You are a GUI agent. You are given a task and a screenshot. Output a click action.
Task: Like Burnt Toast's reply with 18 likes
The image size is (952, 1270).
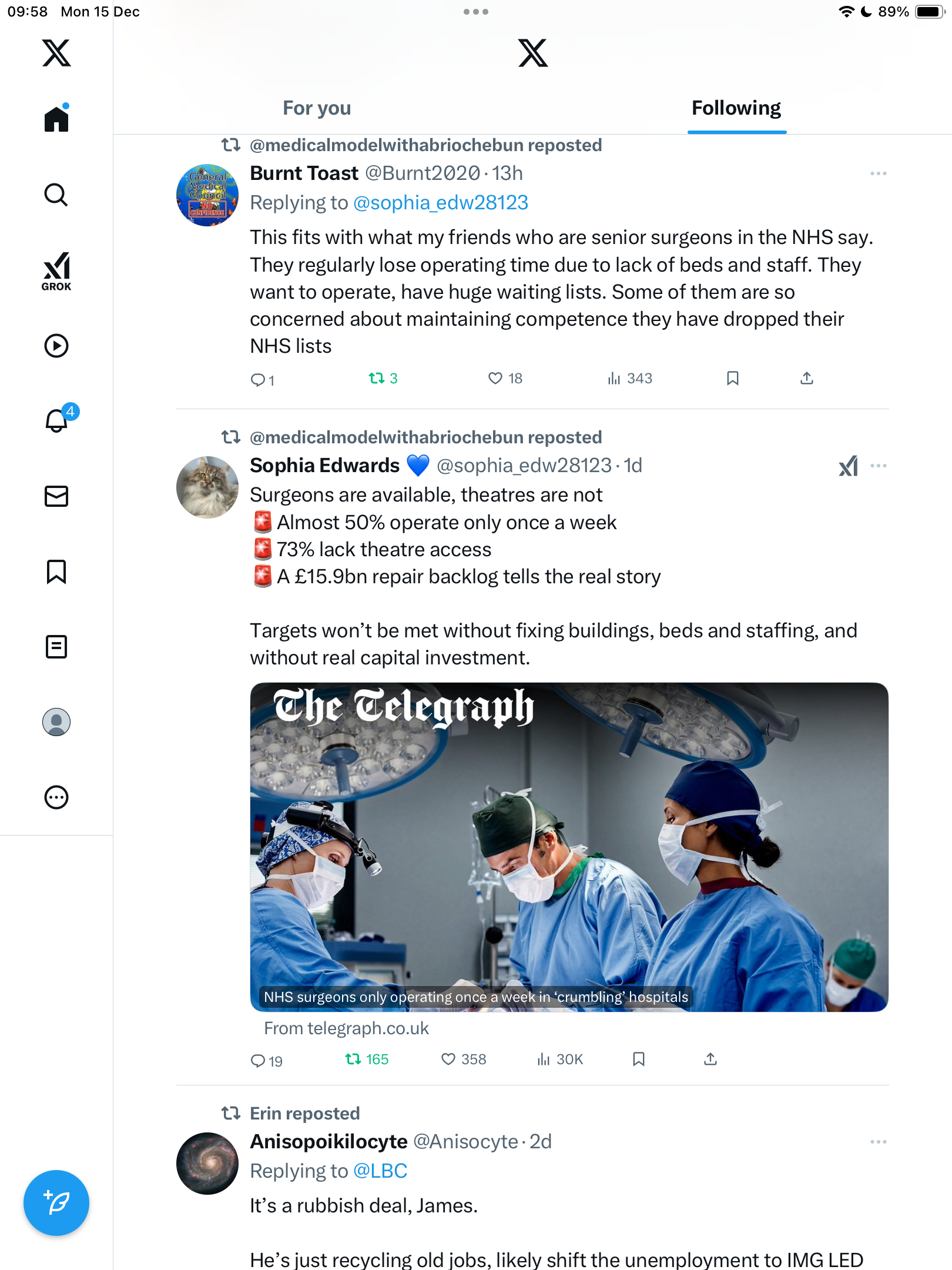[x=496, y=378]
